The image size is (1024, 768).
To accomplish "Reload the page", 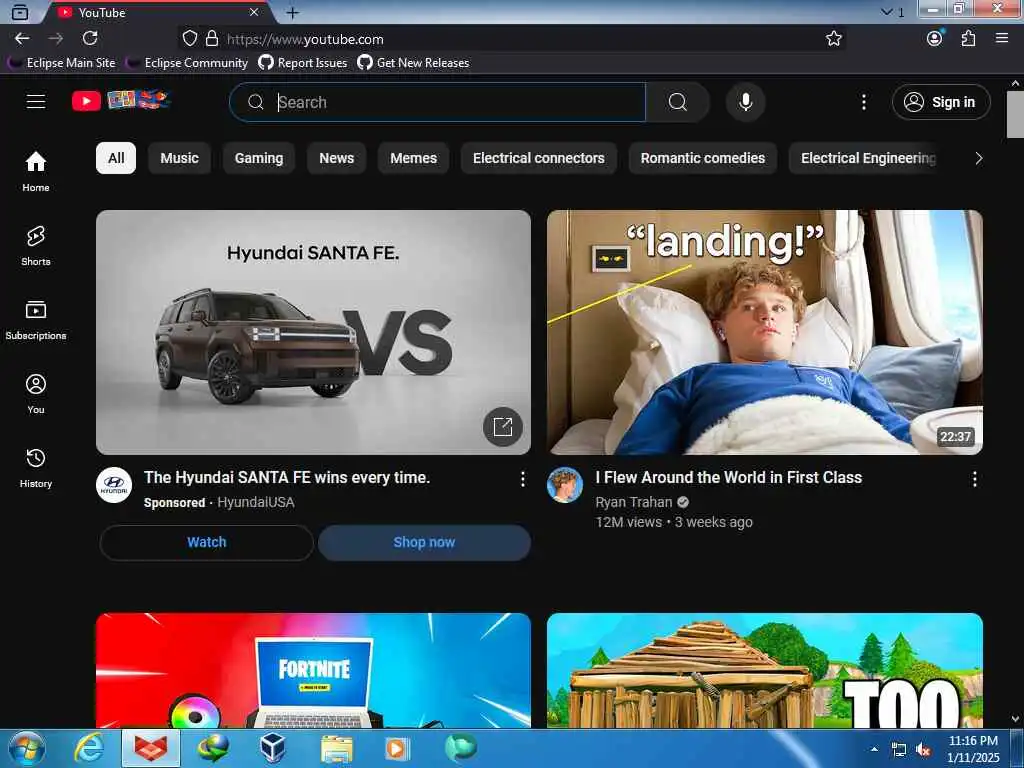I will (x=90, y=39).
